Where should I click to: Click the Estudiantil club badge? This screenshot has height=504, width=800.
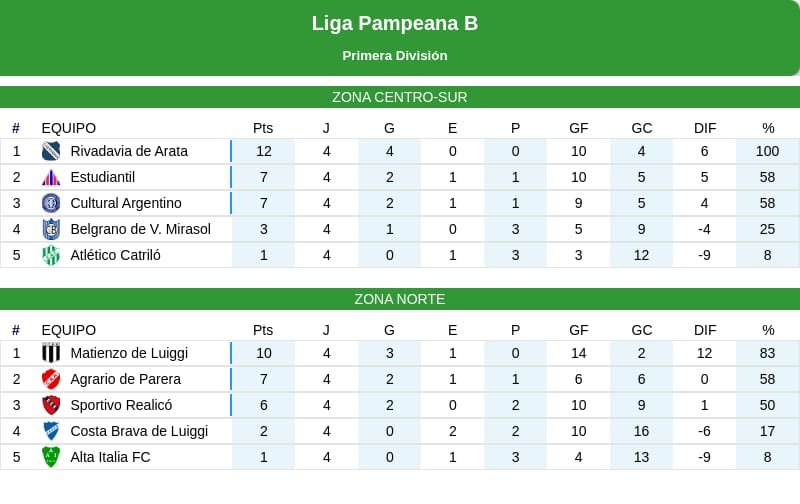coord(51,177)
